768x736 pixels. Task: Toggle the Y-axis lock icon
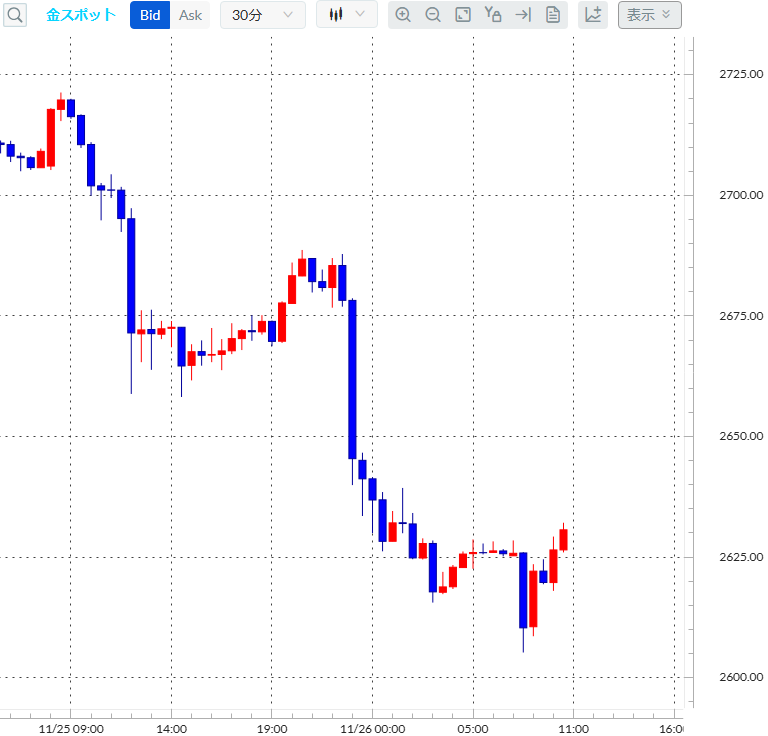coord(493,15)
